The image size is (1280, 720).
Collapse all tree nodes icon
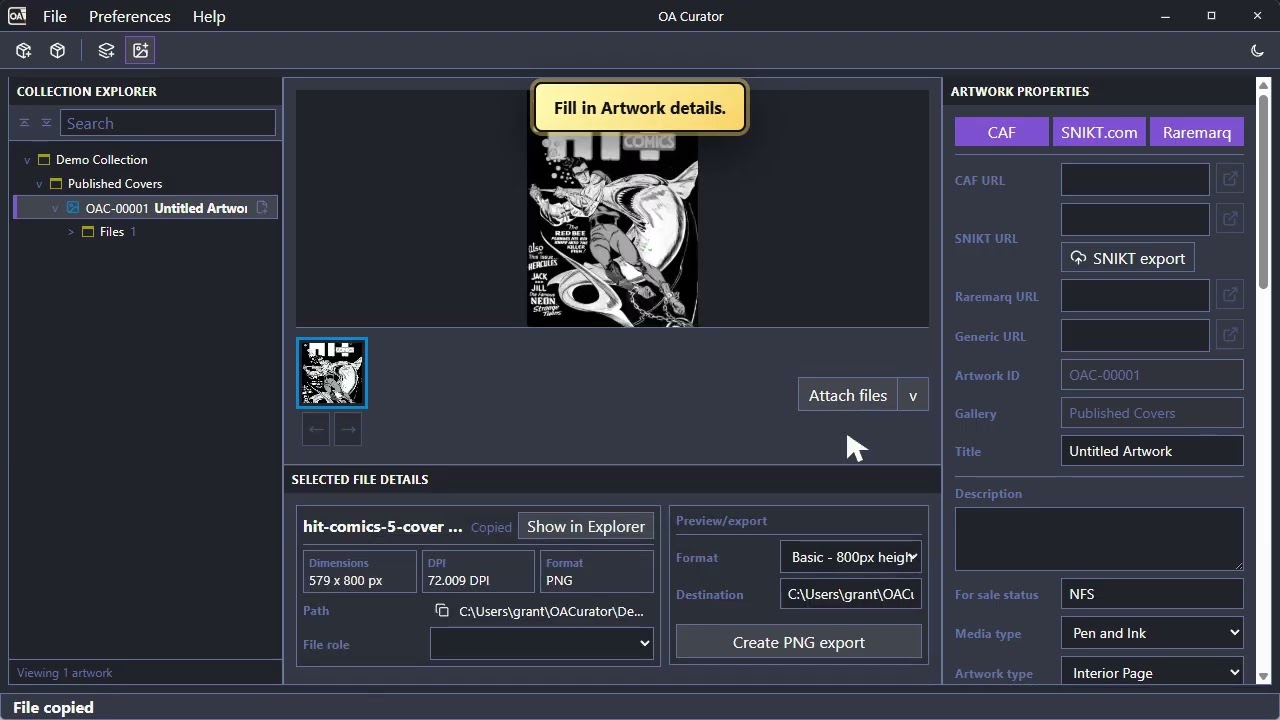pyautogui.click(x=25, y=123)
